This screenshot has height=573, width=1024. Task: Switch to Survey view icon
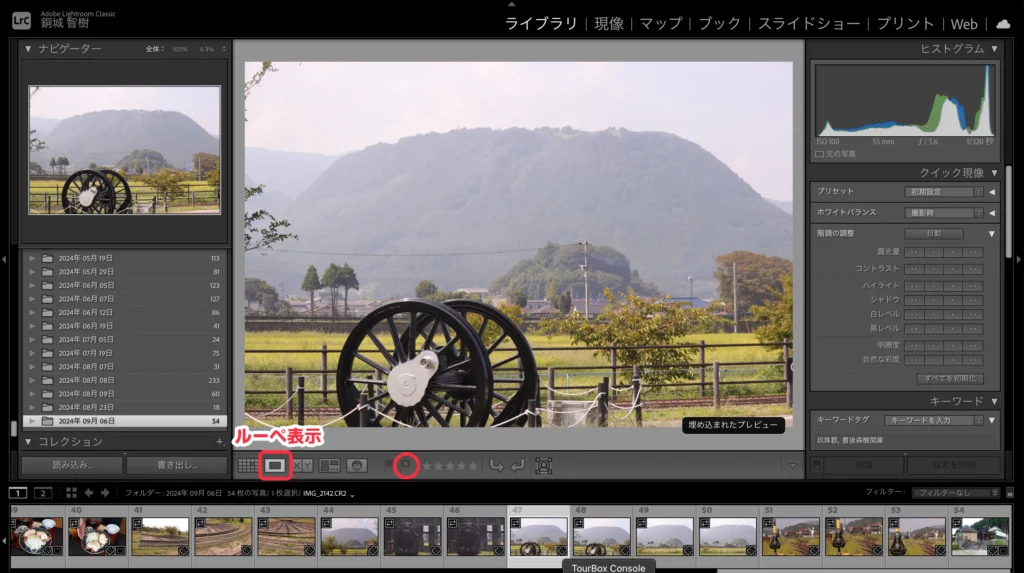pyautogui.click(x=329, y=465)
